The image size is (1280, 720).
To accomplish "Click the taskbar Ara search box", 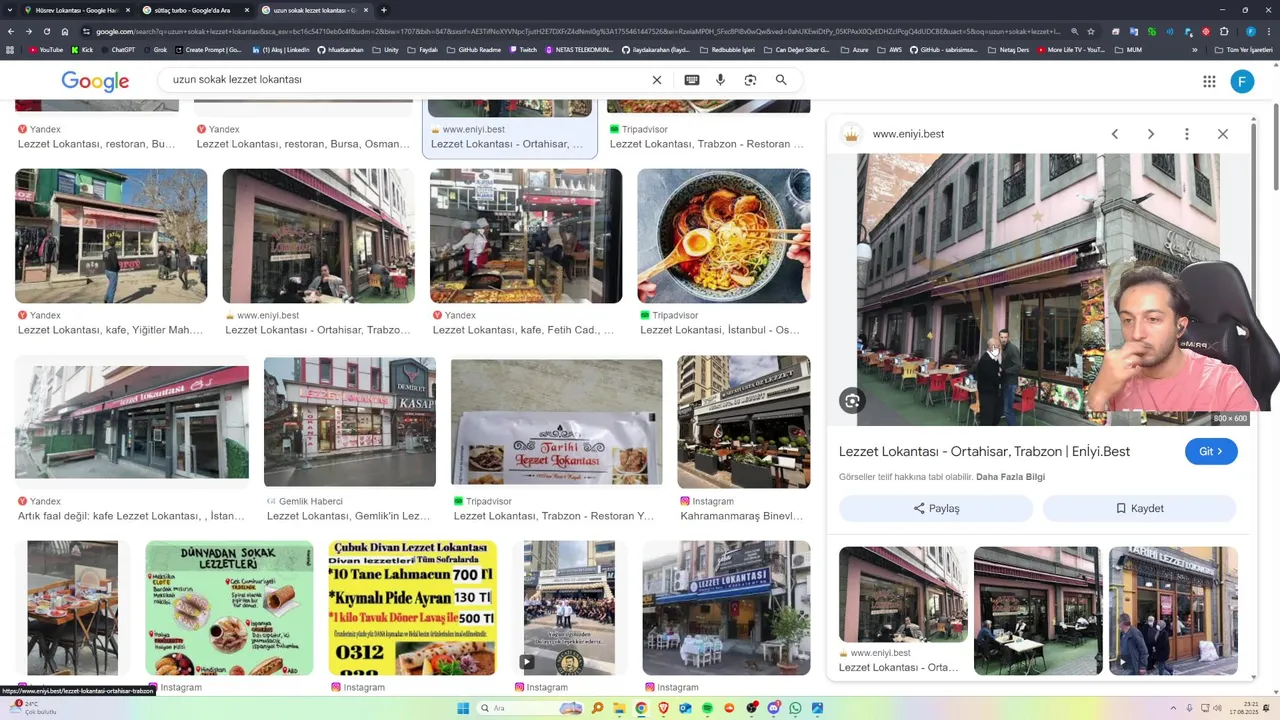I will click(x=528, y=708).
